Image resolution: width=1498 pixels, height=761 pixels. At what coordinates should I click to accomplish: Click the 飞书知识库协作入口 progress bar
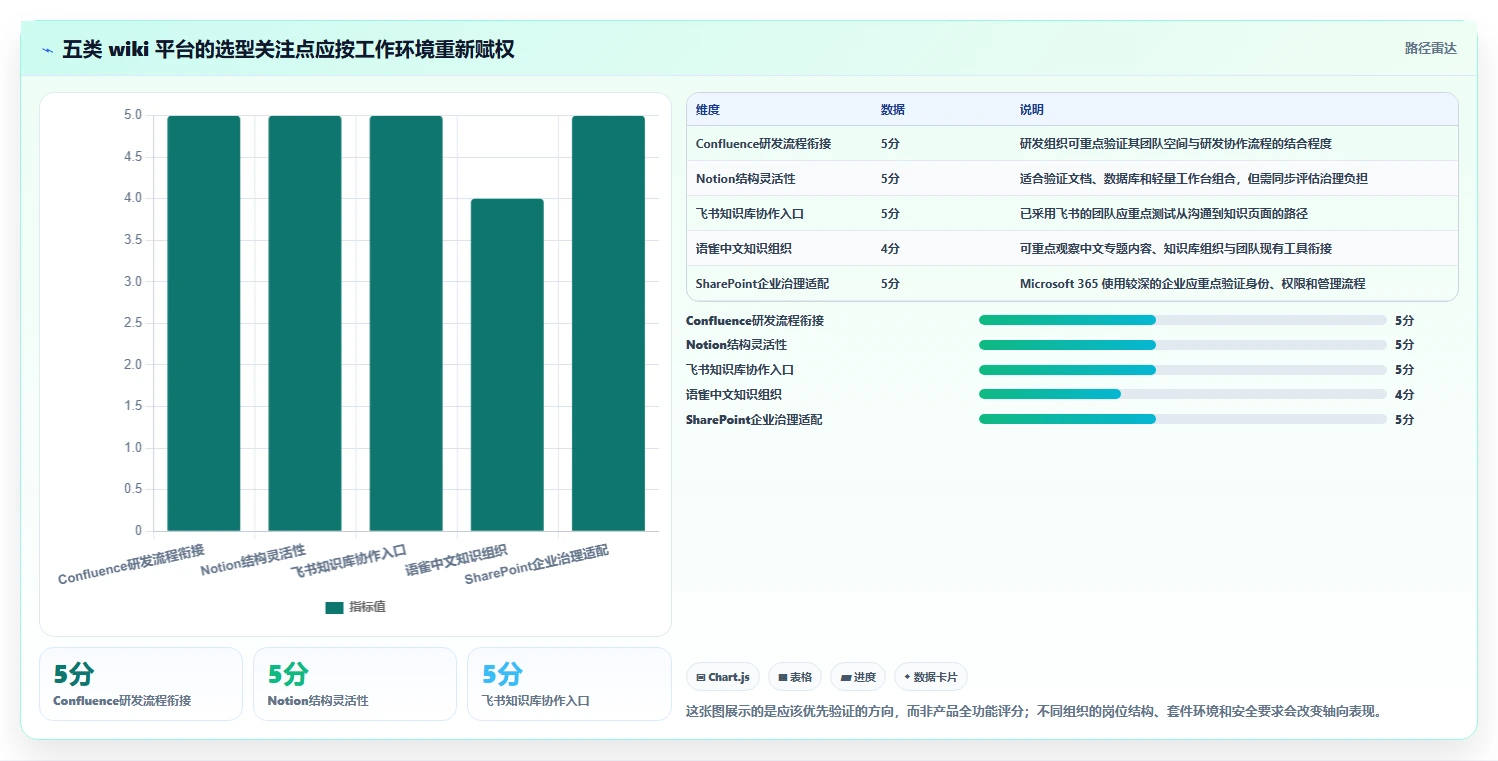tap(1183, 370)
